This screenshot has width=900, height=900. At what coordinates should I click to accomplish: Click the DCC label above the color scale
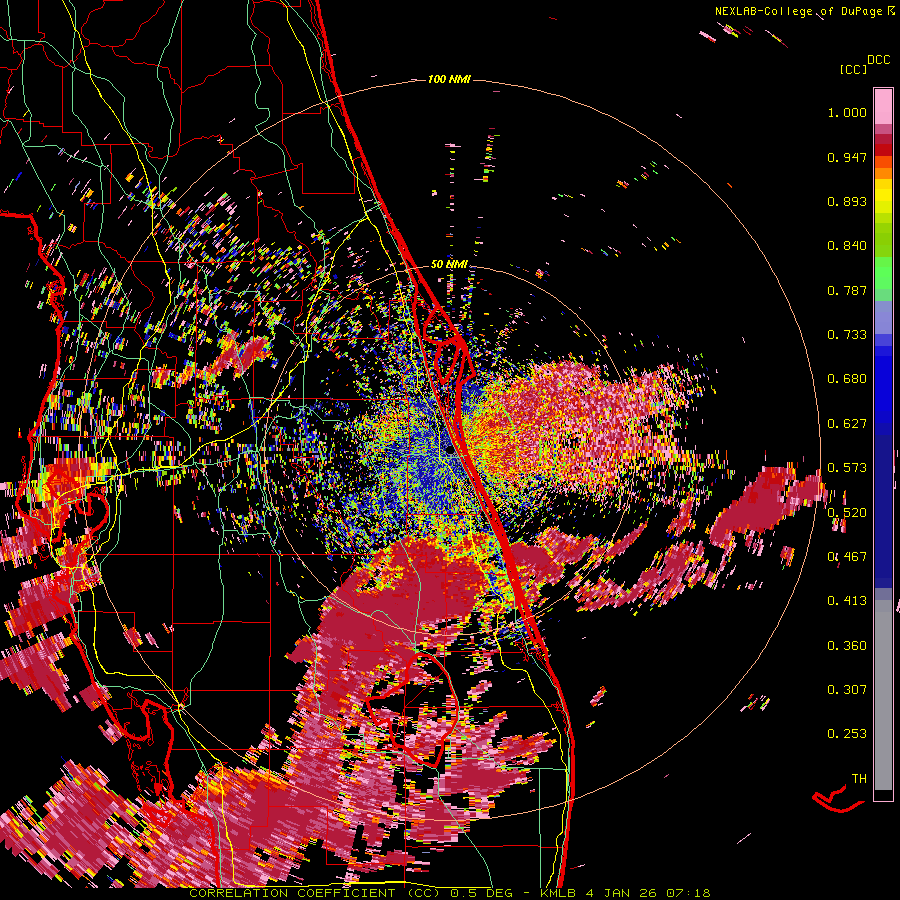(x=878, y=60)
